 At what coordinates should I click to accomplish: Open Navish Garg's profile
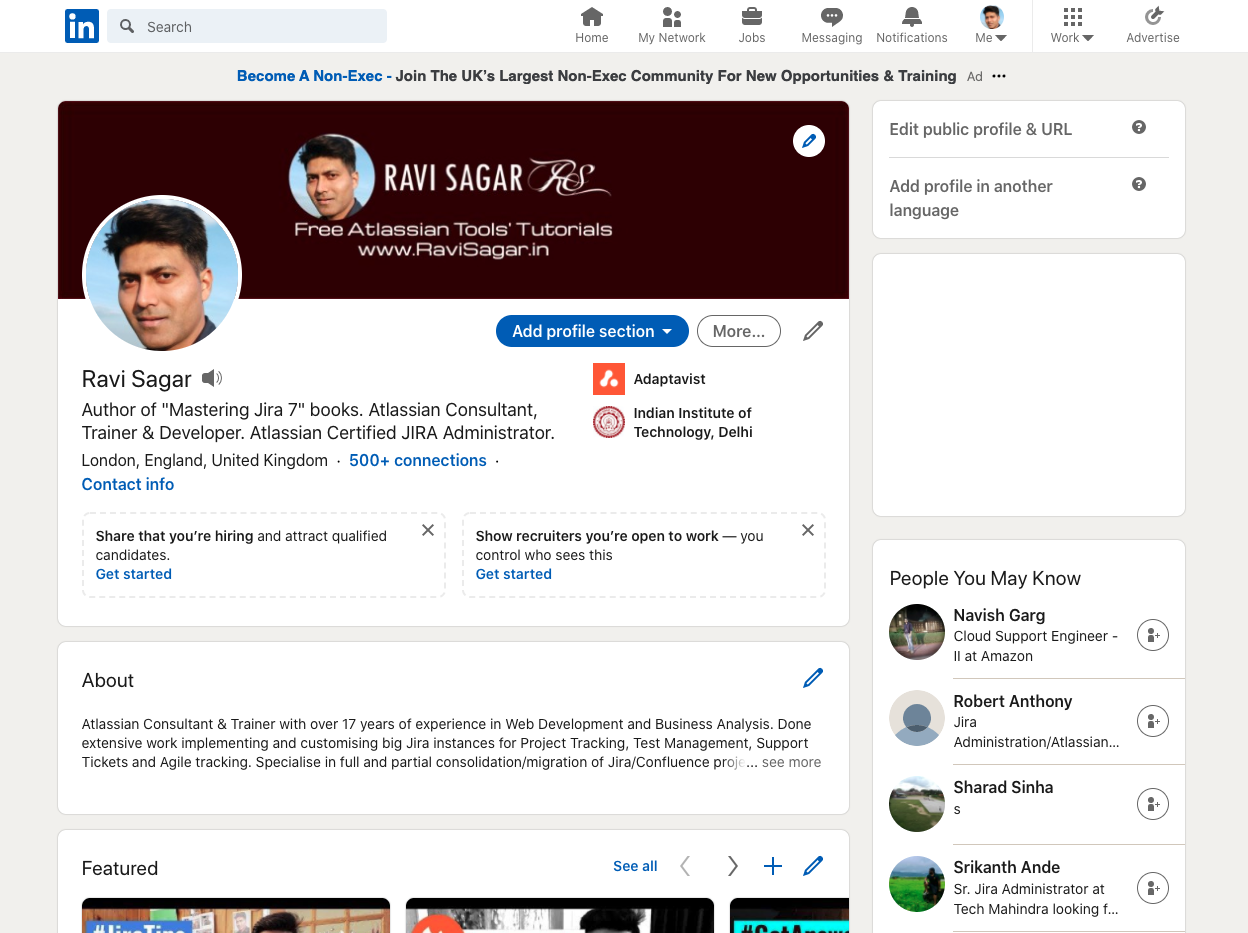[999, 615]
